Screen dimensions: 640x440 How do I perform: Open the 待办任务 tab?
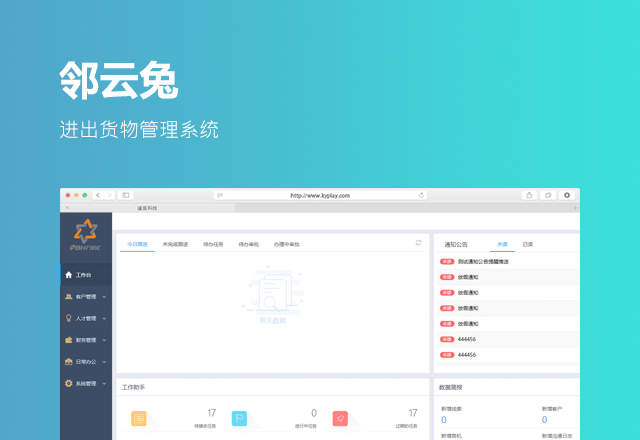[x=215, y=244]
